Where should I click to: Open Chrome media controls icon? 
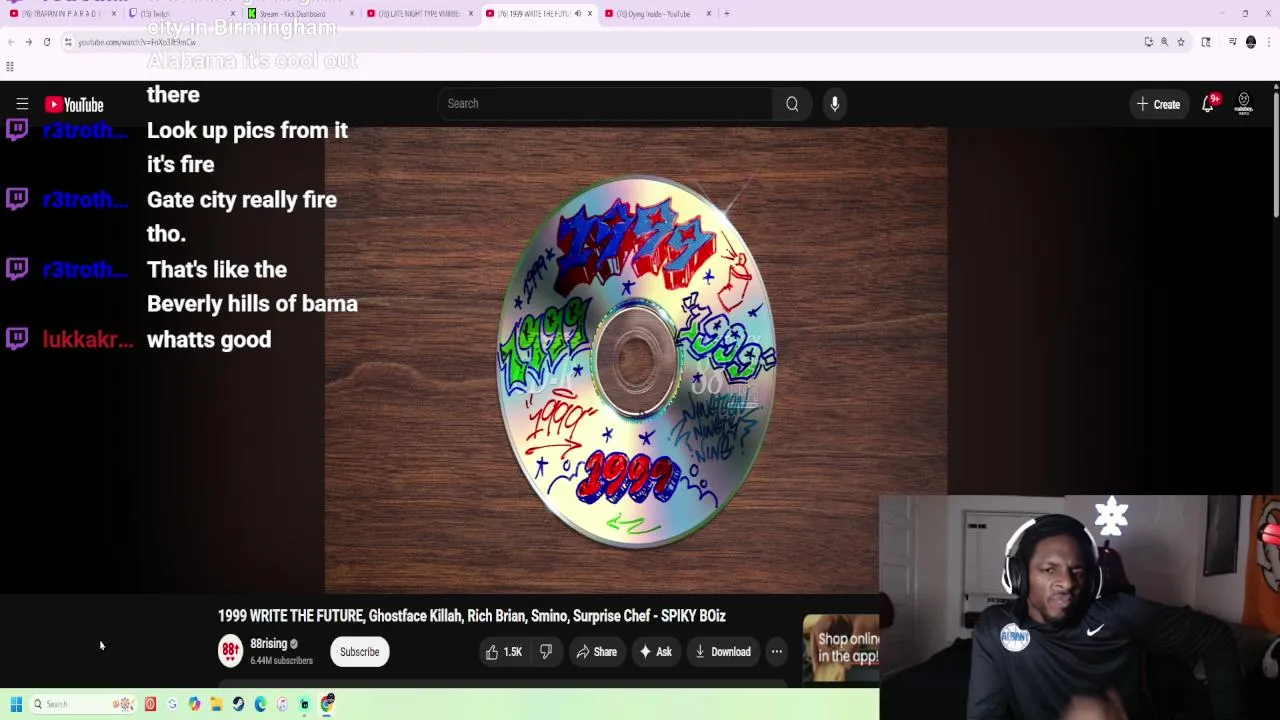pyautogui.click(x=1233, y=42)
